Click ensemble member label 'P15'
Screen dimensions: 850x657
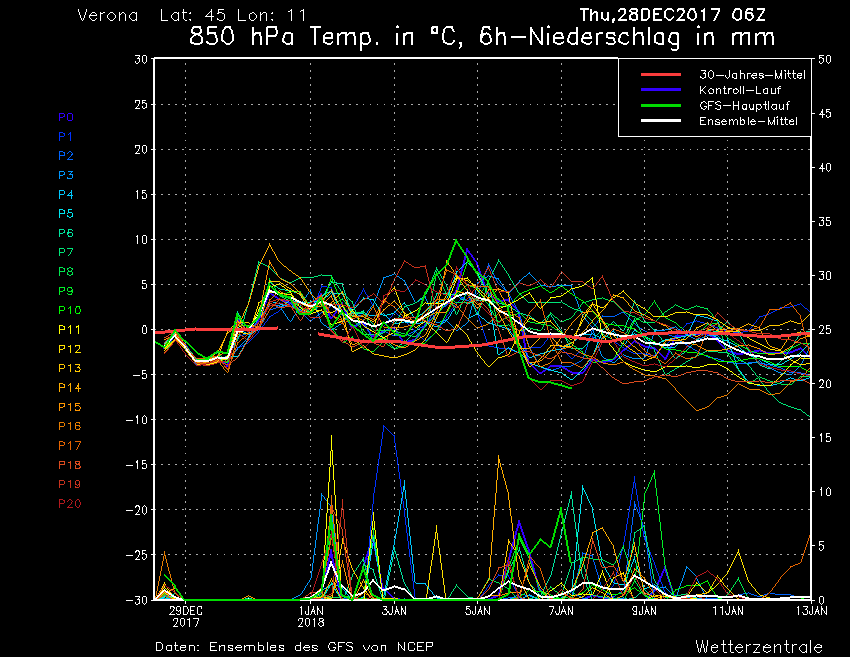(x=70, y=407)
